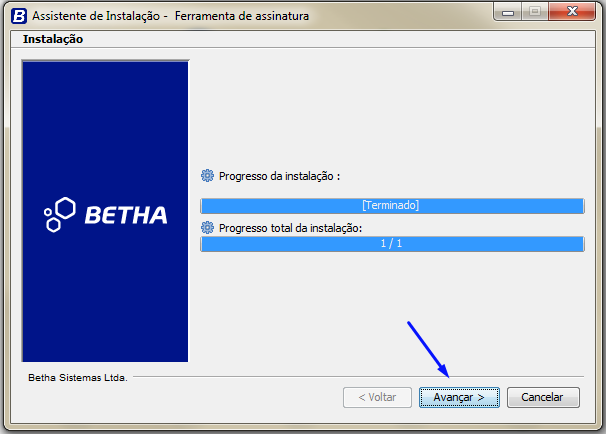The width and height of the screenshot is (606, 434).
Task: Click the dark blue Betha side banner
Action: pos(105,211)
